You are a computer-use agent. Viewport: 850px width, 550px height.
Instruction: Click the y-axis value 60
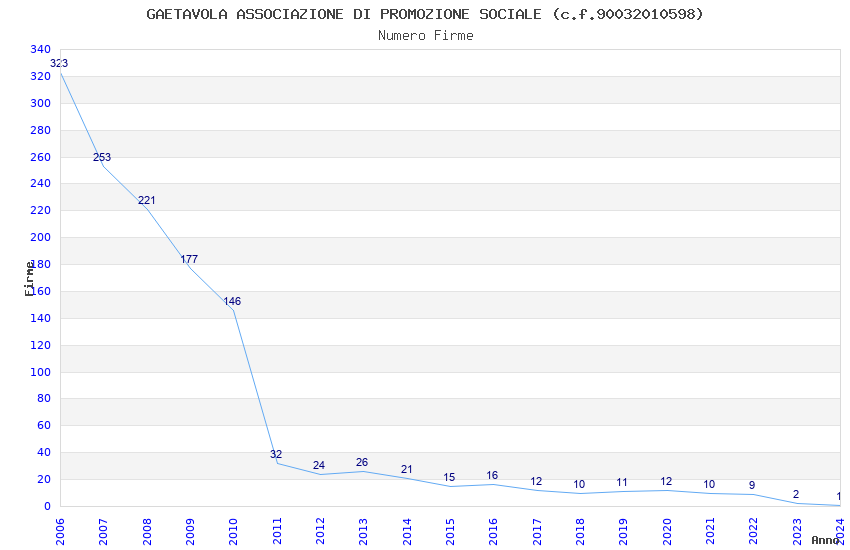pos(44,425)
